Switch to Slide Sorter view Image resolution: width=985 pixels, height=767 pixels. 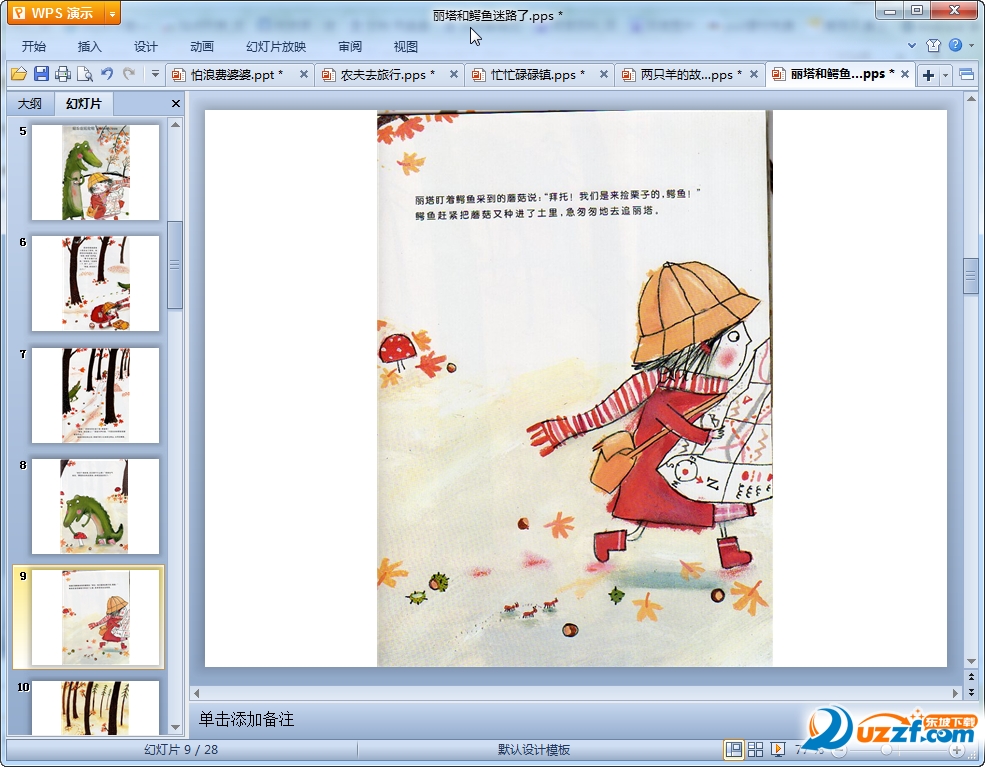755,749
